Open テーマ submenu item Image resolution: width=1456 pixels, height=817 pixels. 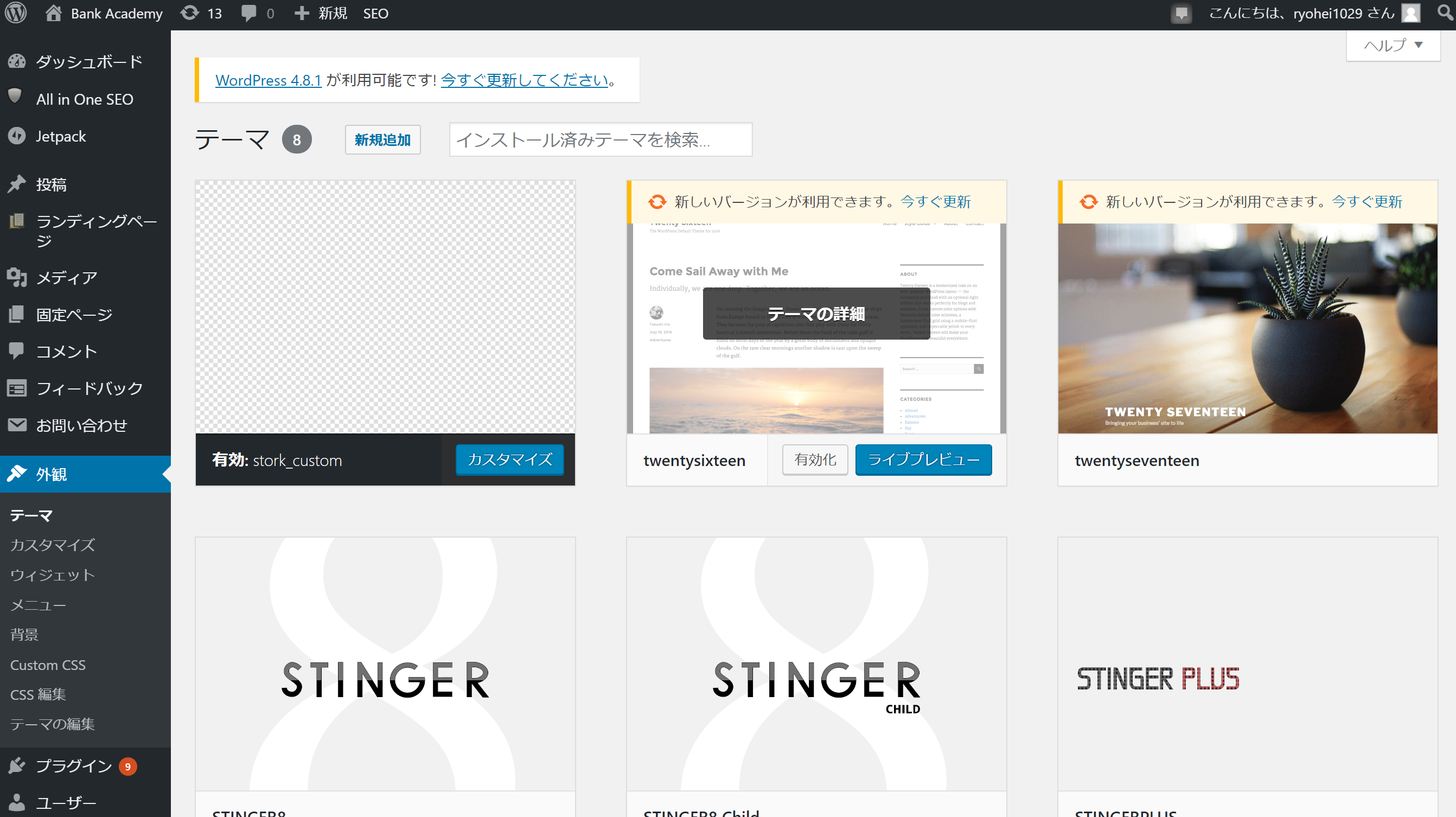[31, 515]
